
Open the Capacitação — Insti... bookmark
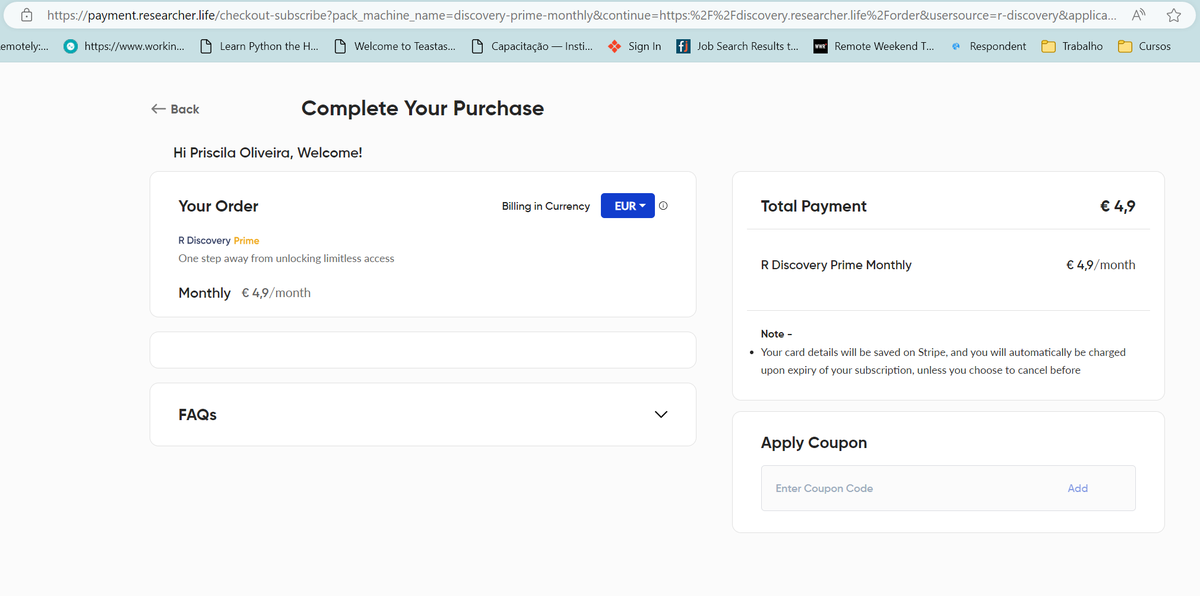click(x=531, y=46)
